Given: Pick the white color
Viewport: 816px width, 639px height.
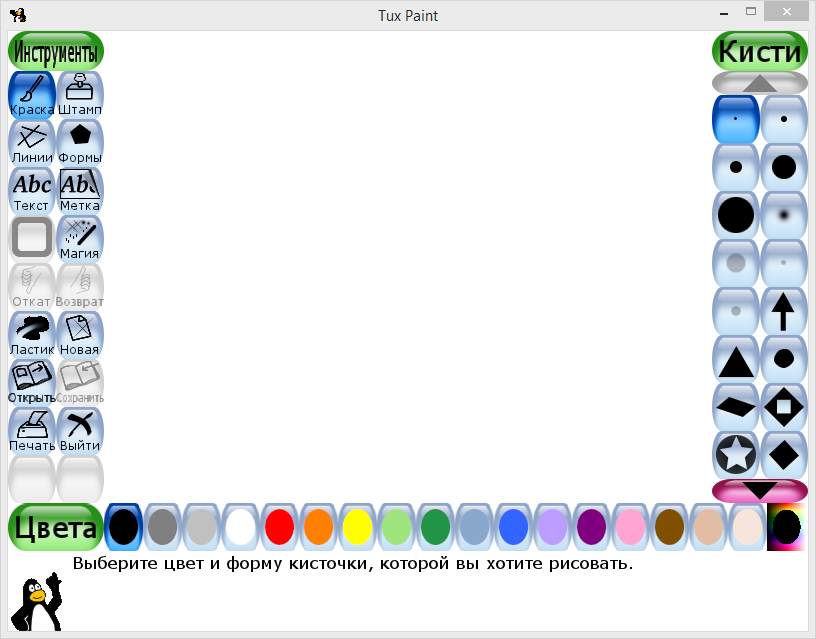Looking at the screenshot, I should point(240,527).
